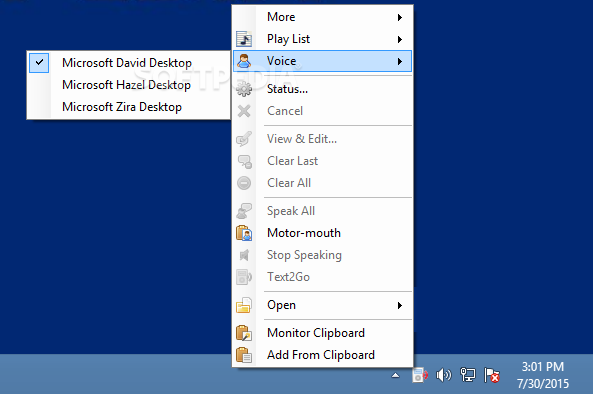Screen dimensions: 593x394
Task: Choose Play List menu entry
Action: 323,39
